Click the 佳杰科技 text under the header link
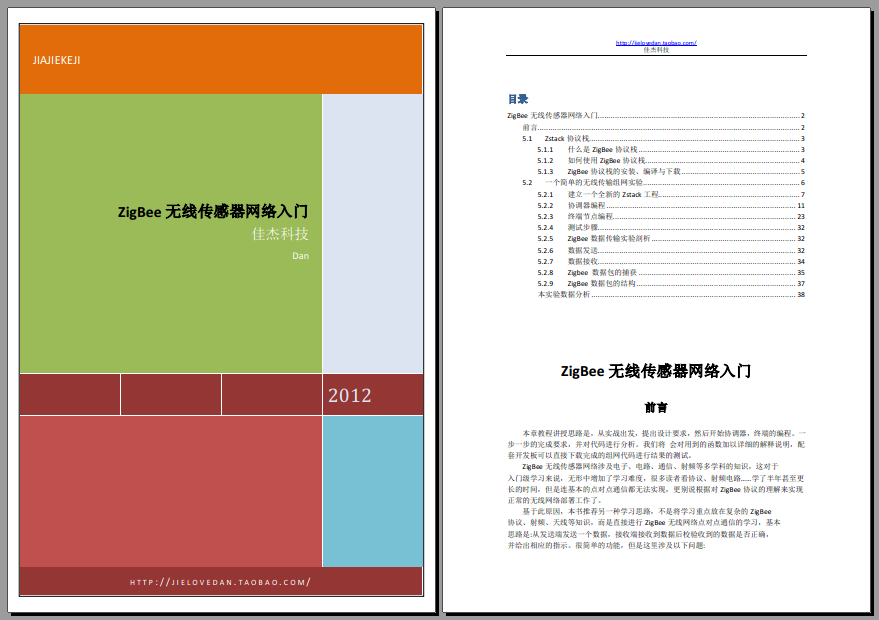 (656, 50)
